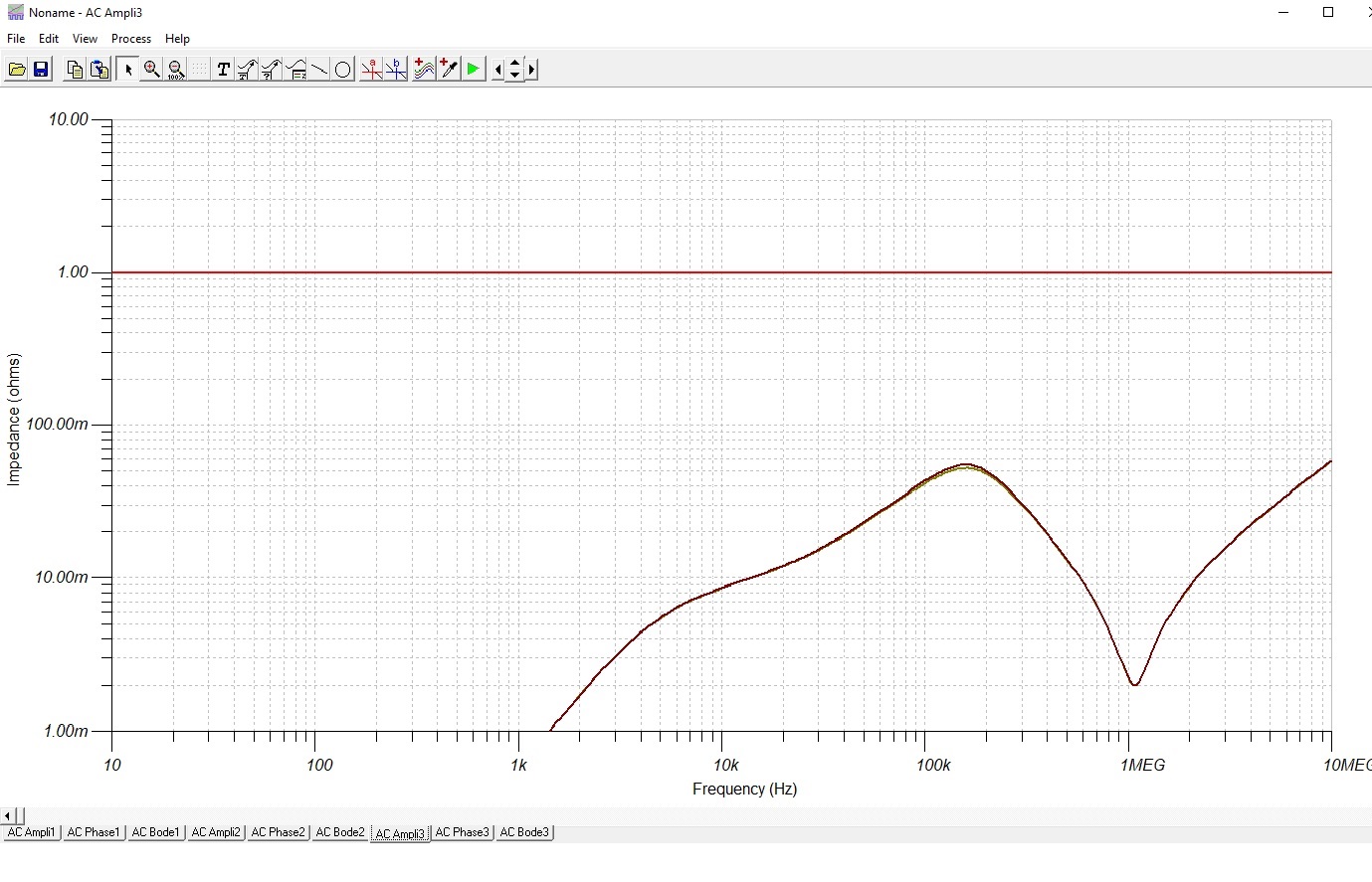The width and height of the screenshot is (1372, 882).
Task: Switch to AC Bode2 tab
Action: tap(340, 833)
